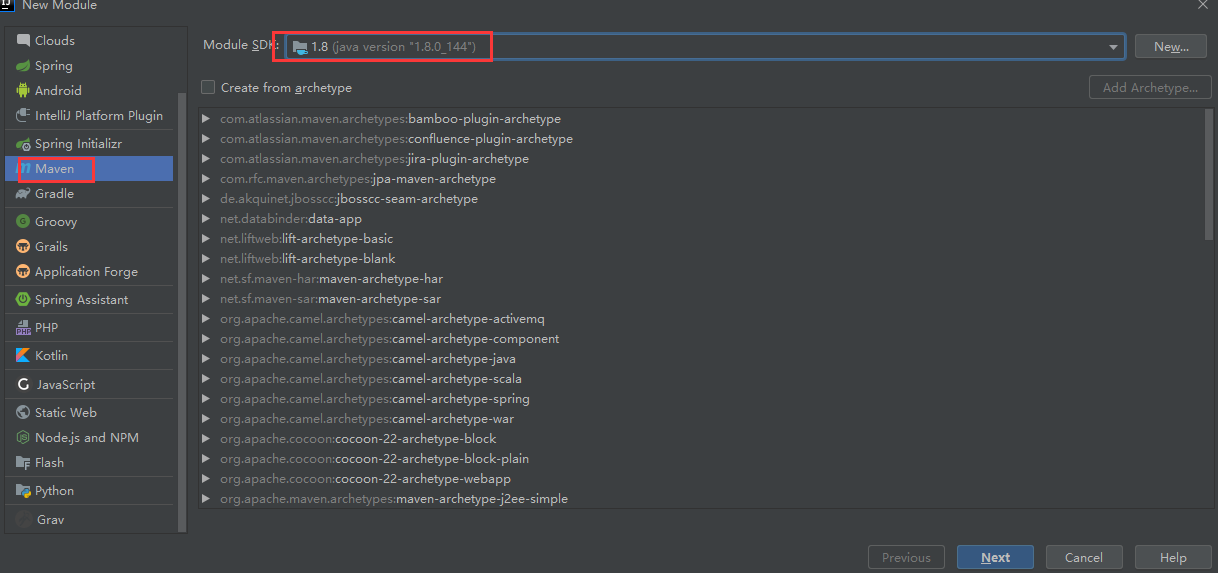Select camel-archetype-java row

[700, 359]
